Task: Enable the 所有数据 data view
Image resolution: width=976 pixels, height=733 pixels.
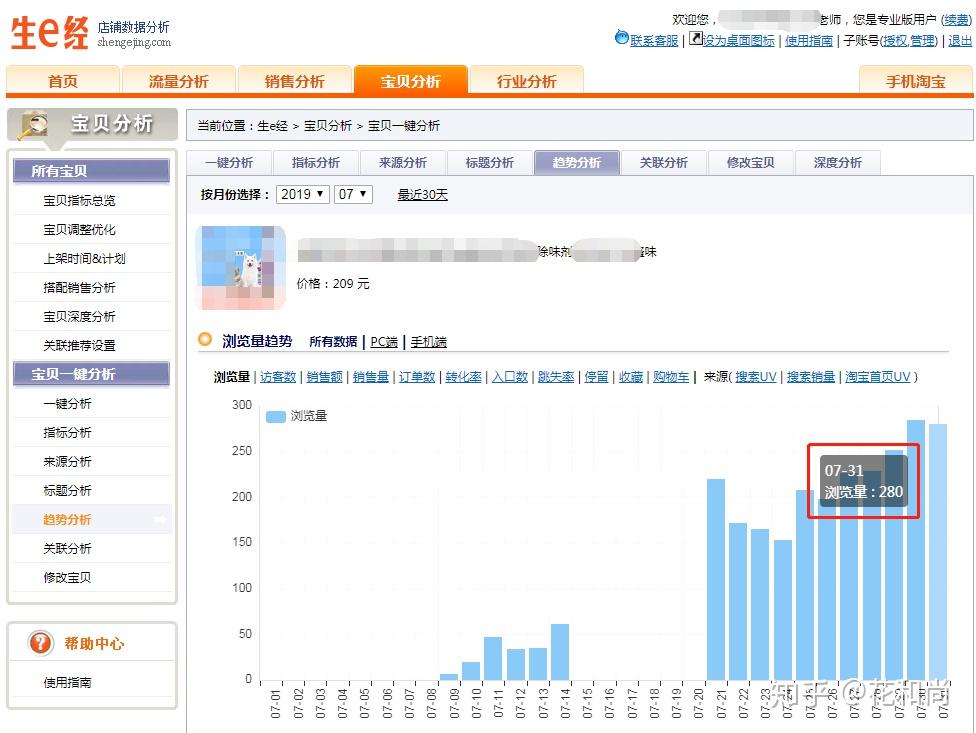Action: click(333, 341)
